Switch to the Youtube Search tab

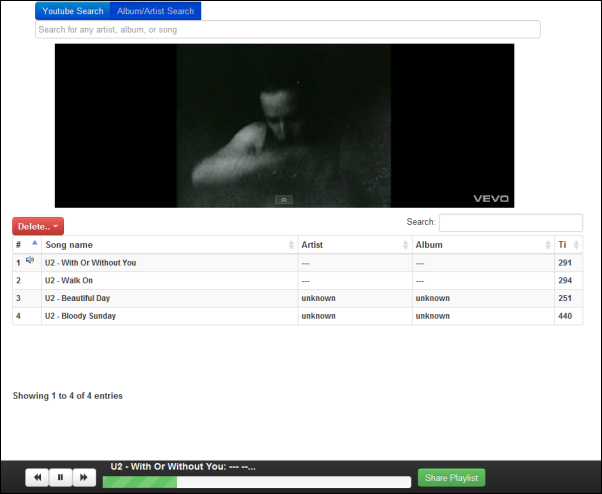(73, 11)
